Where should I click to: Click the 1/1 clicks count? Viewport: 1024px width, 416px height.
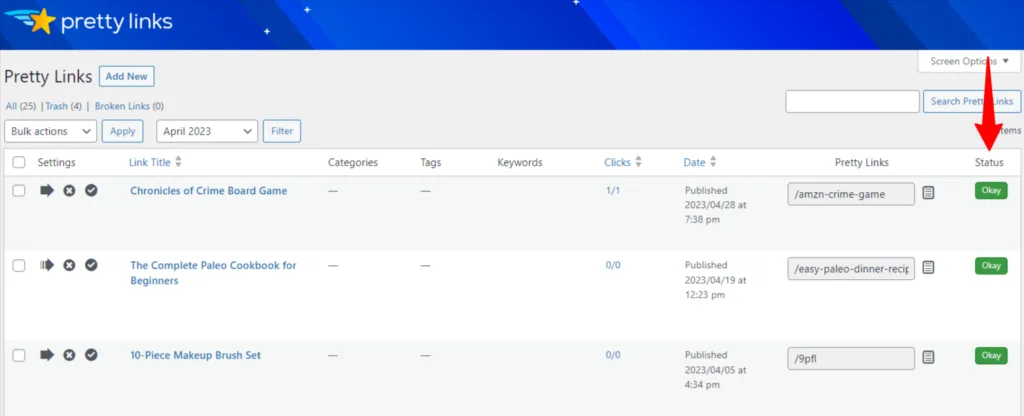click(613, 191)
